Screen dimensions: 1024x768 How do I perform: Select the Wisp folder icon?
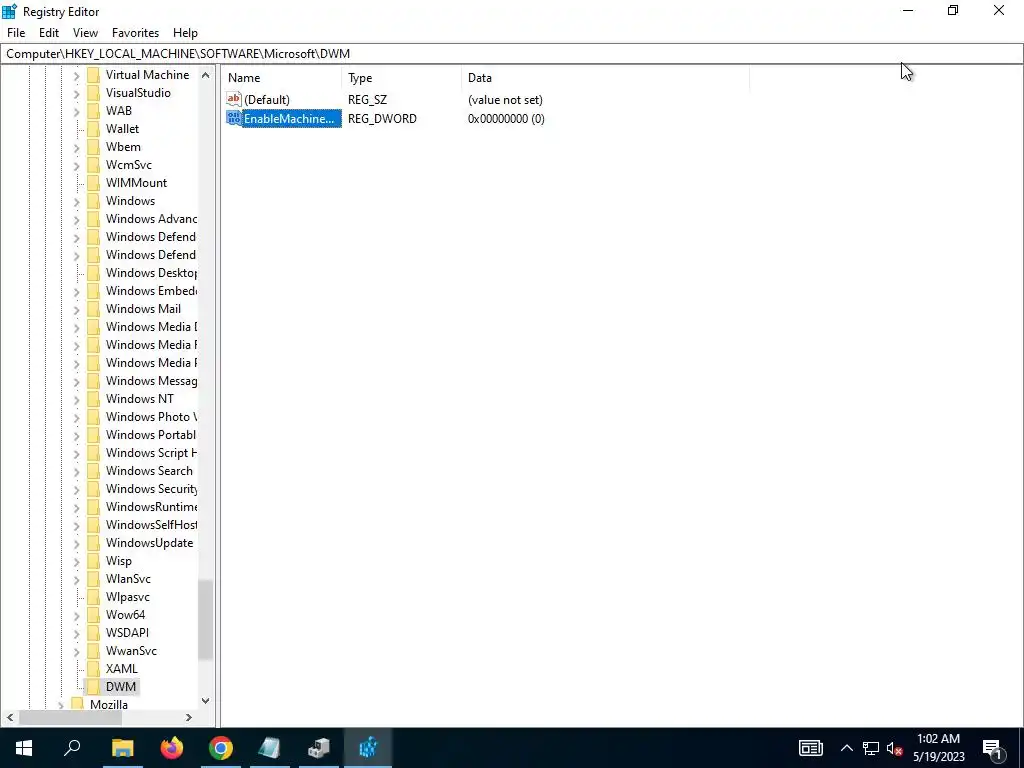click(x=93, y=561)
